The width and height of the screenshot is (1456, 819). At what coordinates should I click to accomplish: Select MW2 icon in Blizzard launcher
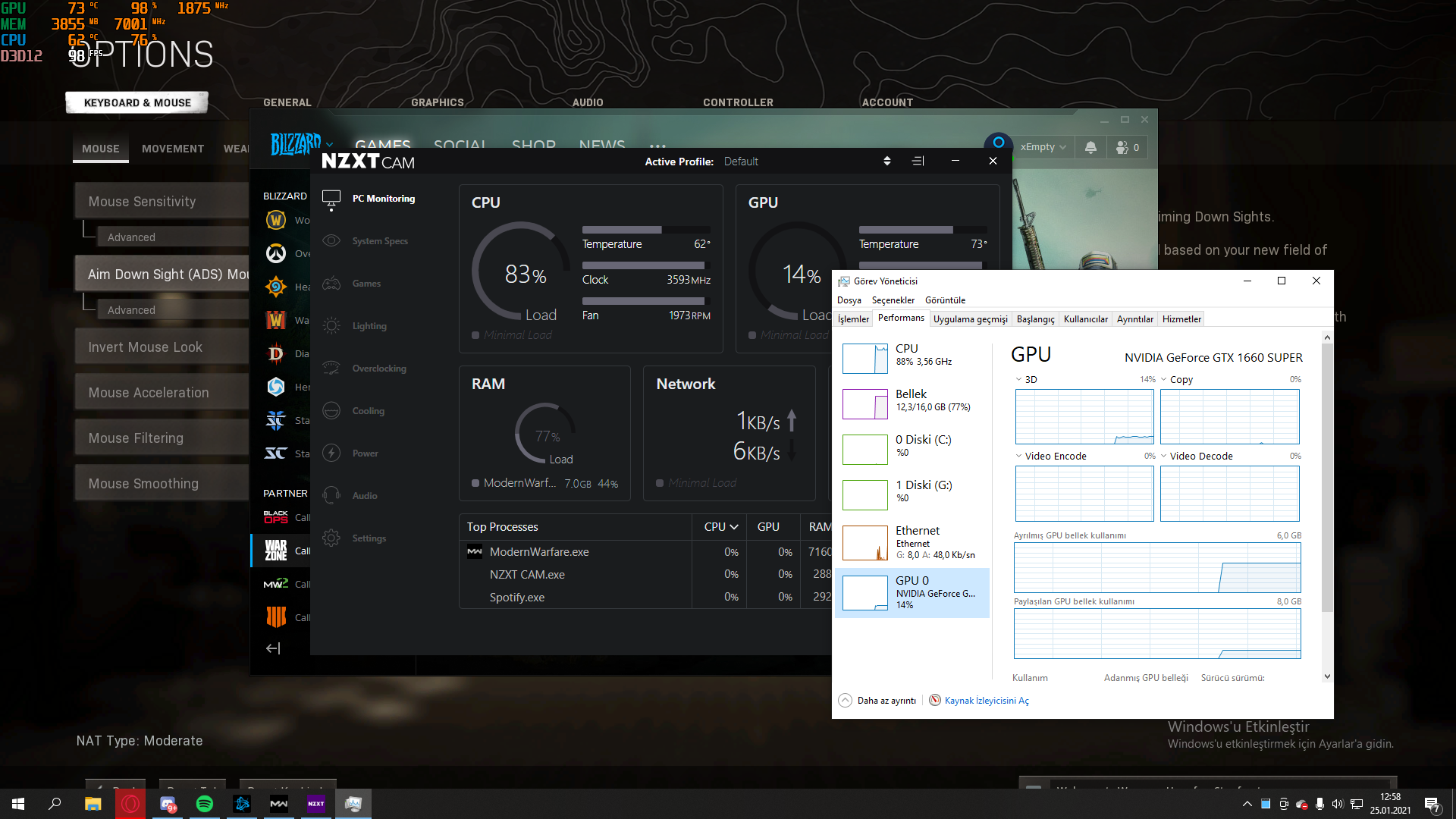click(276, 584)
